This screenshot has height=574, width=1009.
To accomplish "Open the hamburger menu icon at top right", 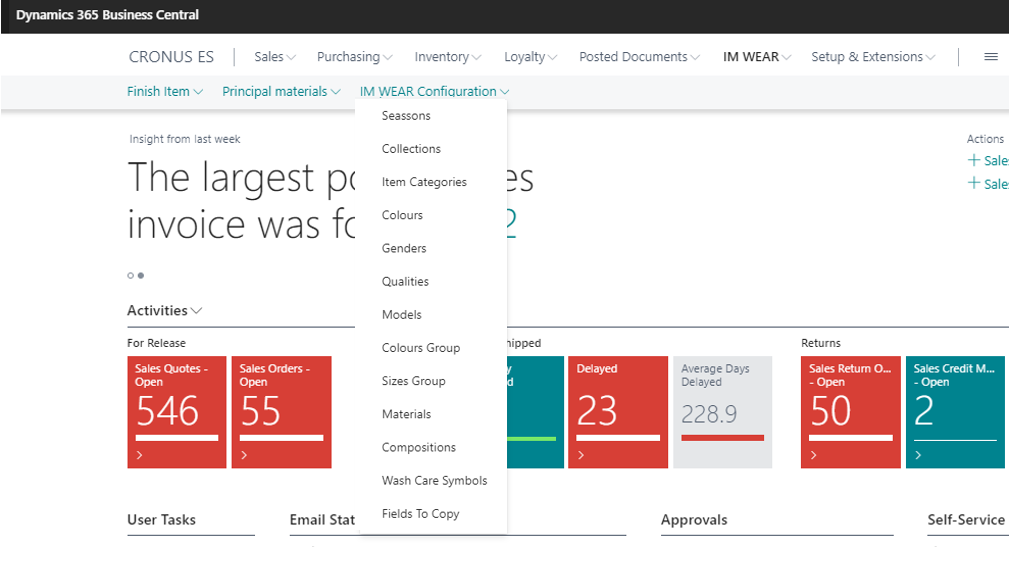I will point(991,57).
